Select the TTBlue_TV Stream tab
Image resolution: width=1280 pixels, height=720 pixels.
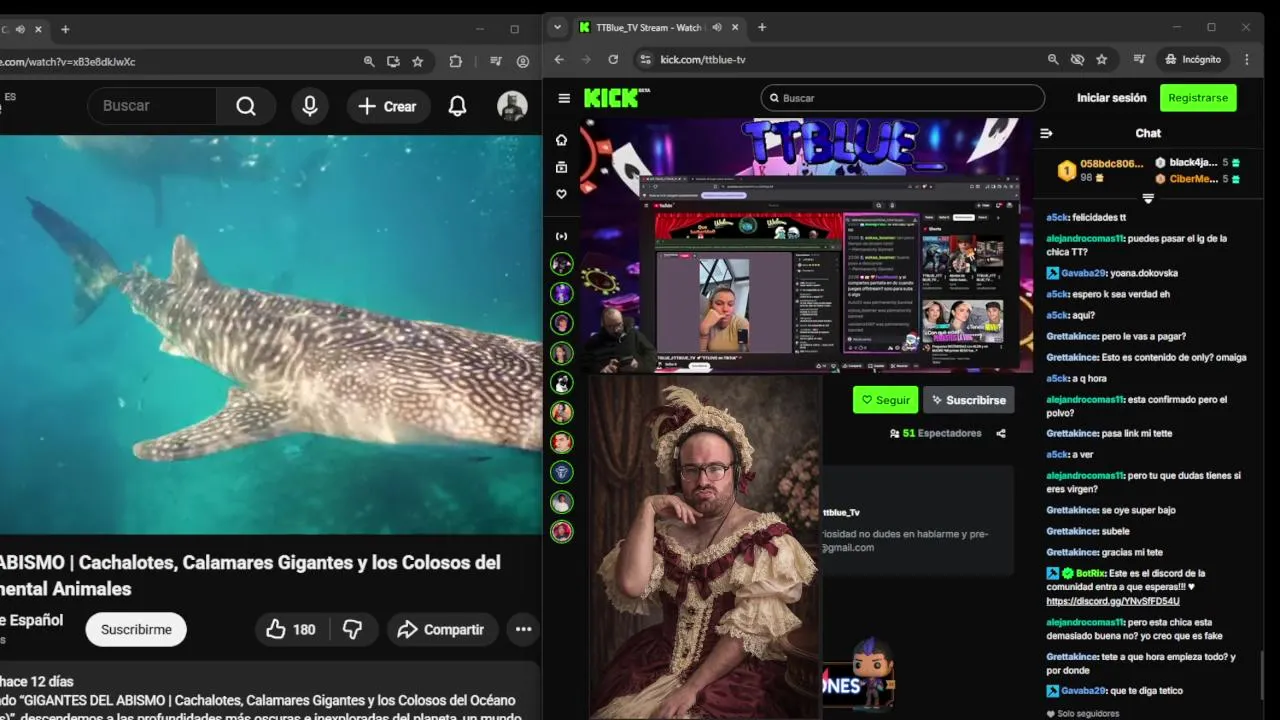[x=648, y=28]
